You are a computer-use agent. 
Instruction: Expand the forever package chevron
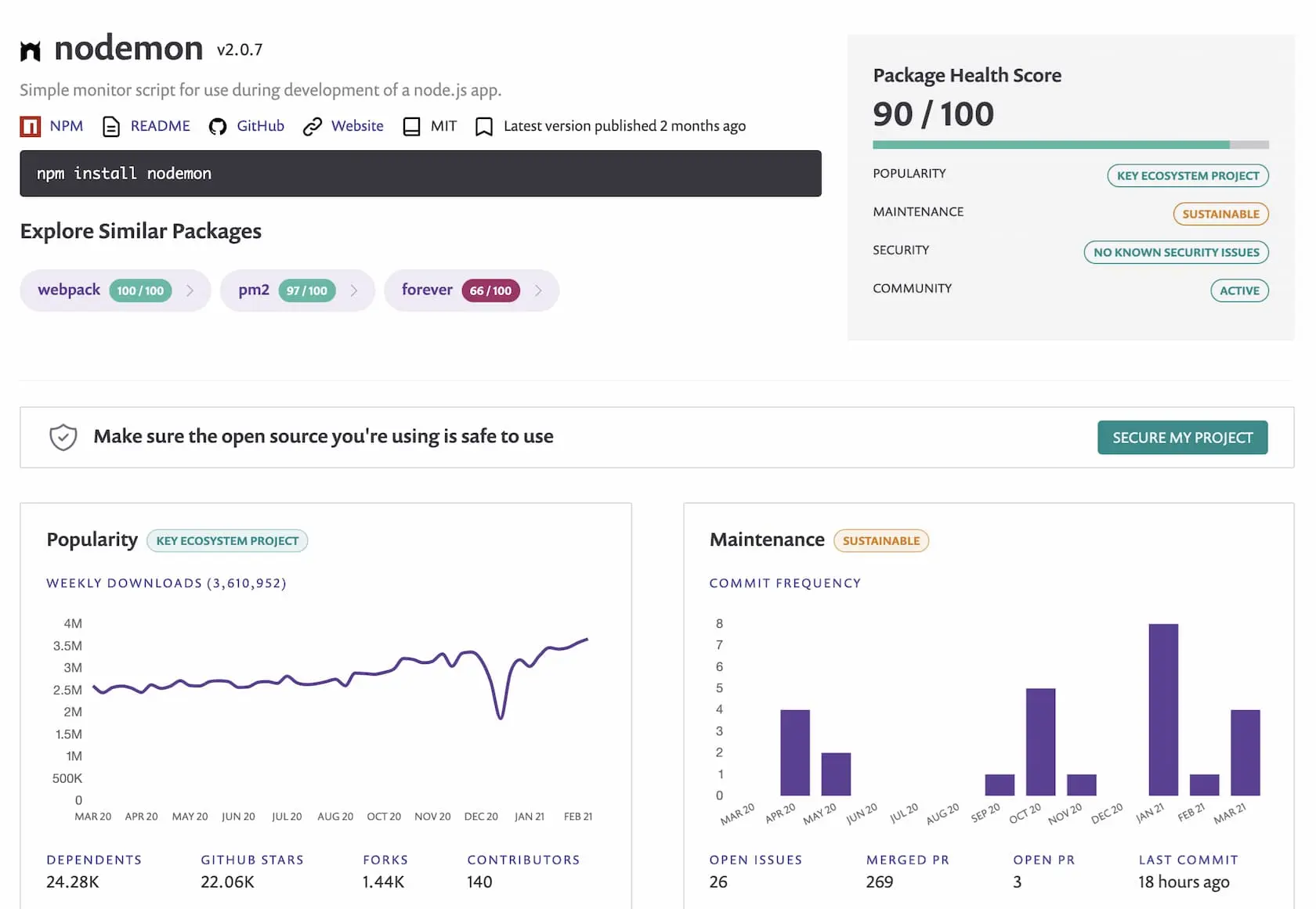(538, 290)
